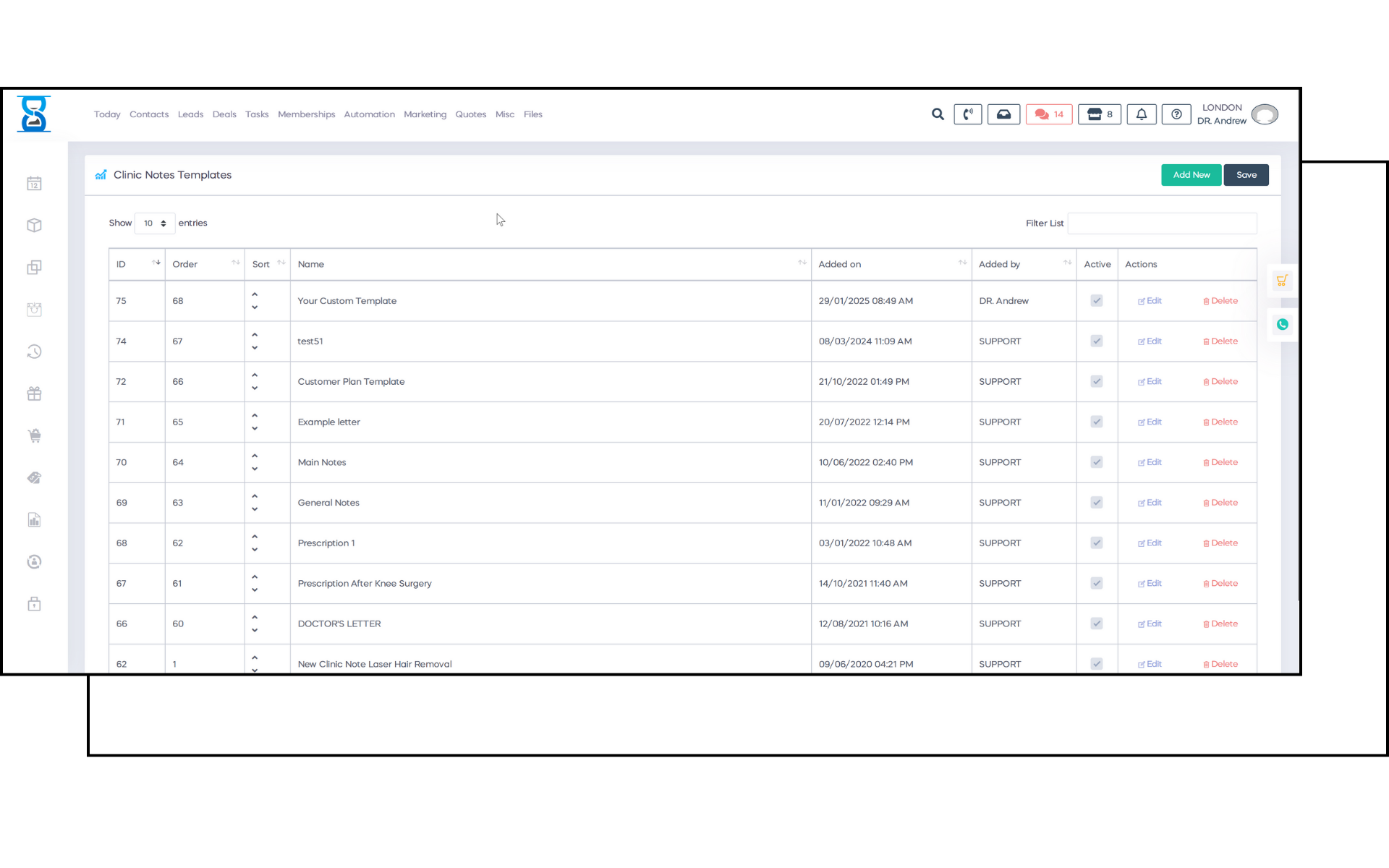The image size is (1389, 868).
Task: Open the search magnifier icon
Action: [x=938, y=114]
